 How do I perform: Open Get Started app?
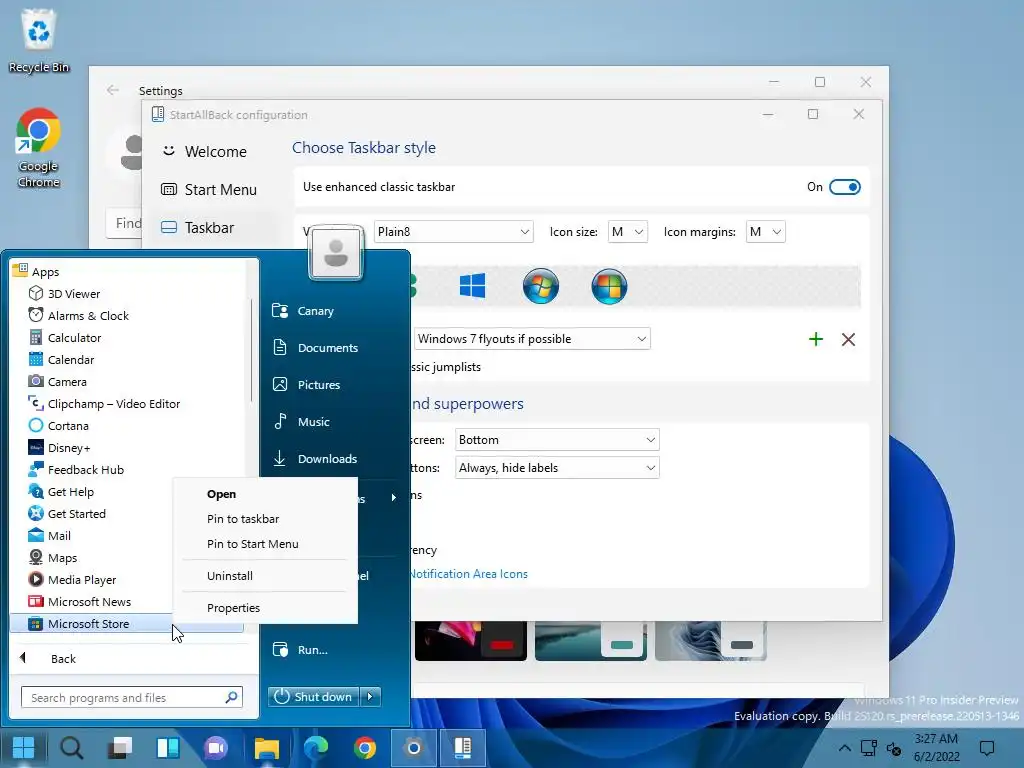pos(67,514)
